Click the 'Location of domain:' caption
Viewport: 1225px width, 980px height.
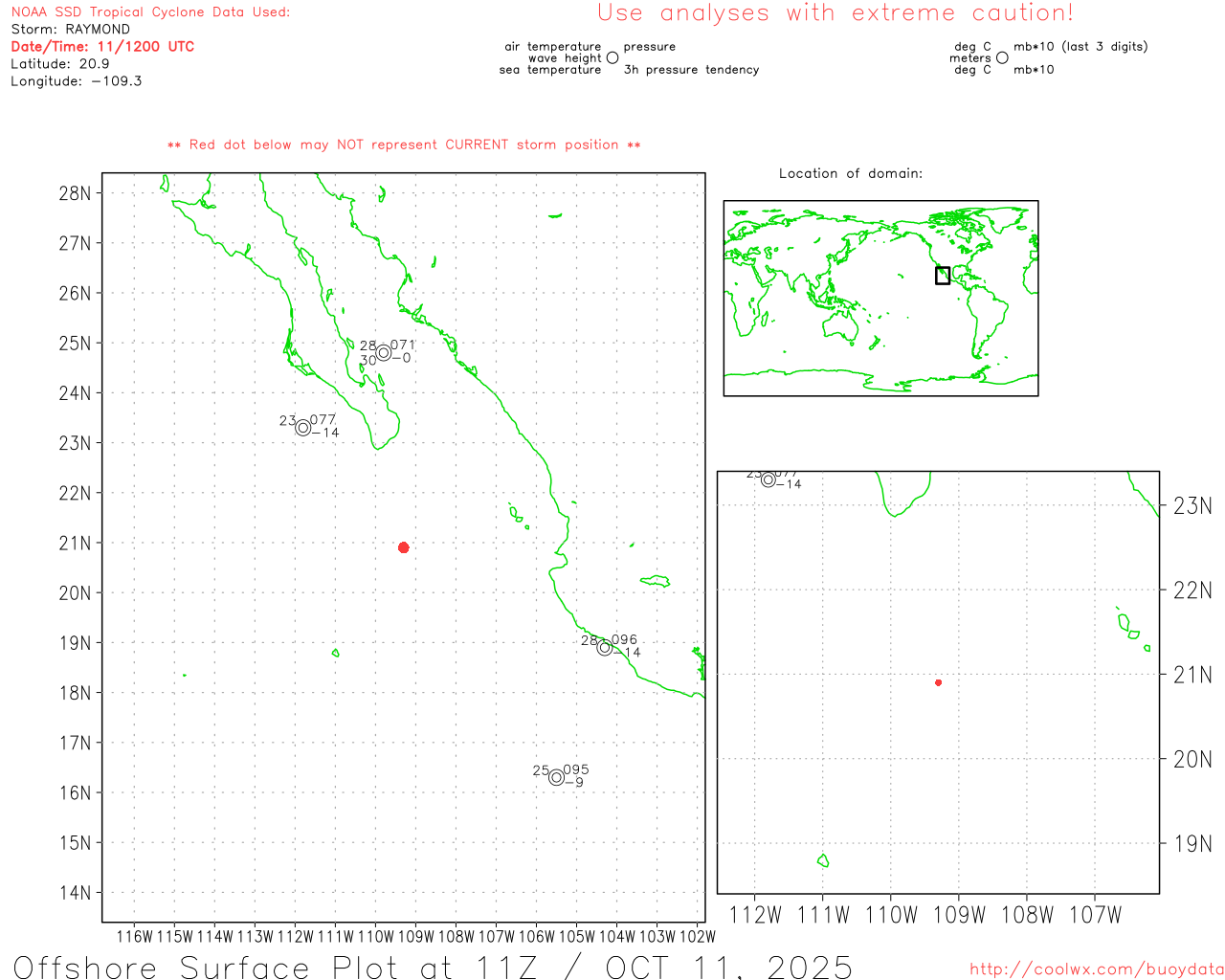[x=850, y=173]
